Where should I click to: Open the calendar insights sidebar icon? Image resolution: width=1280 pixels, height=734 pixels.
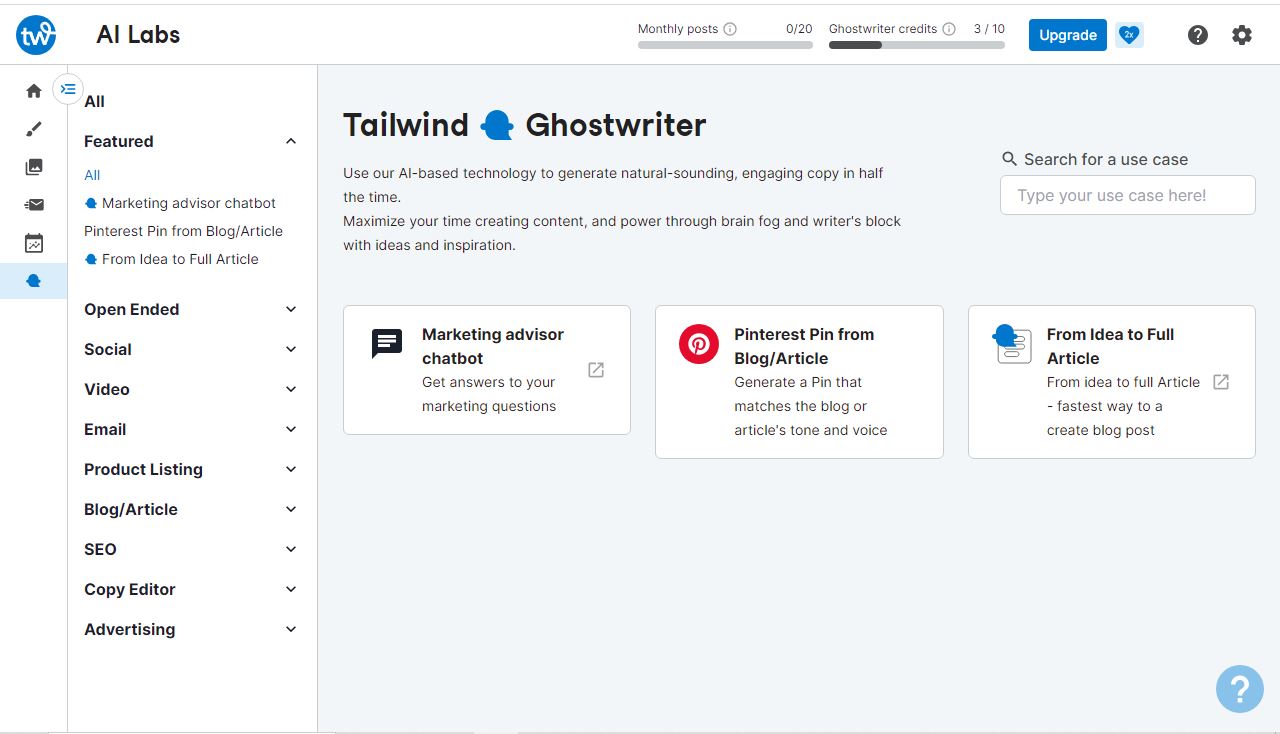[x=34, y=243]
